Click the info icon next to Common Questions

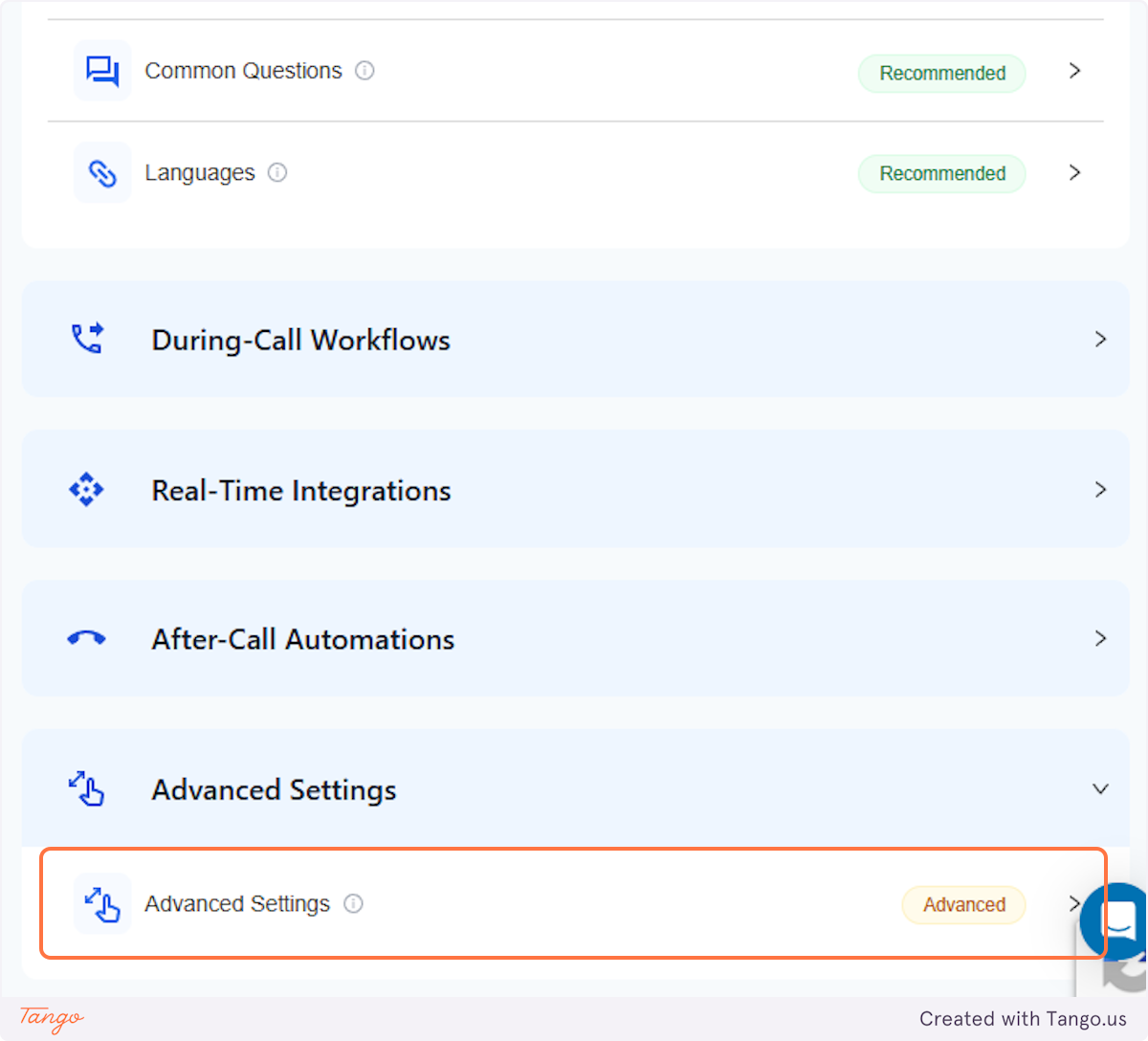click(x=364, y=70)
